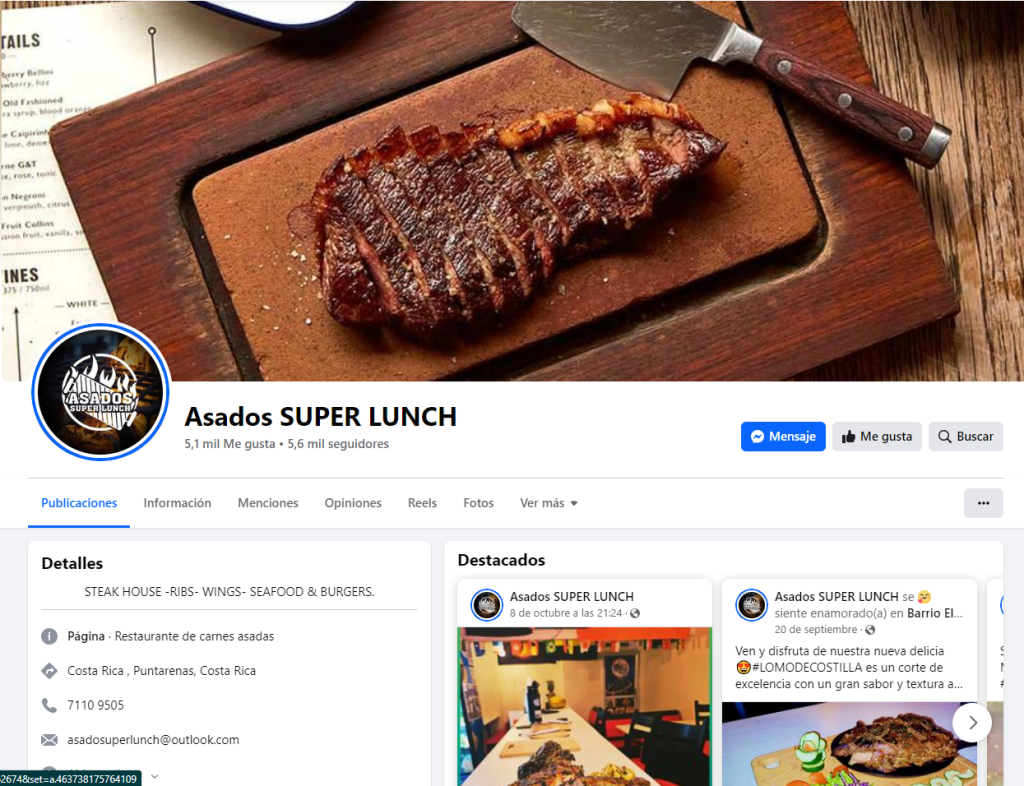Open the Opiniones tab

353,503
